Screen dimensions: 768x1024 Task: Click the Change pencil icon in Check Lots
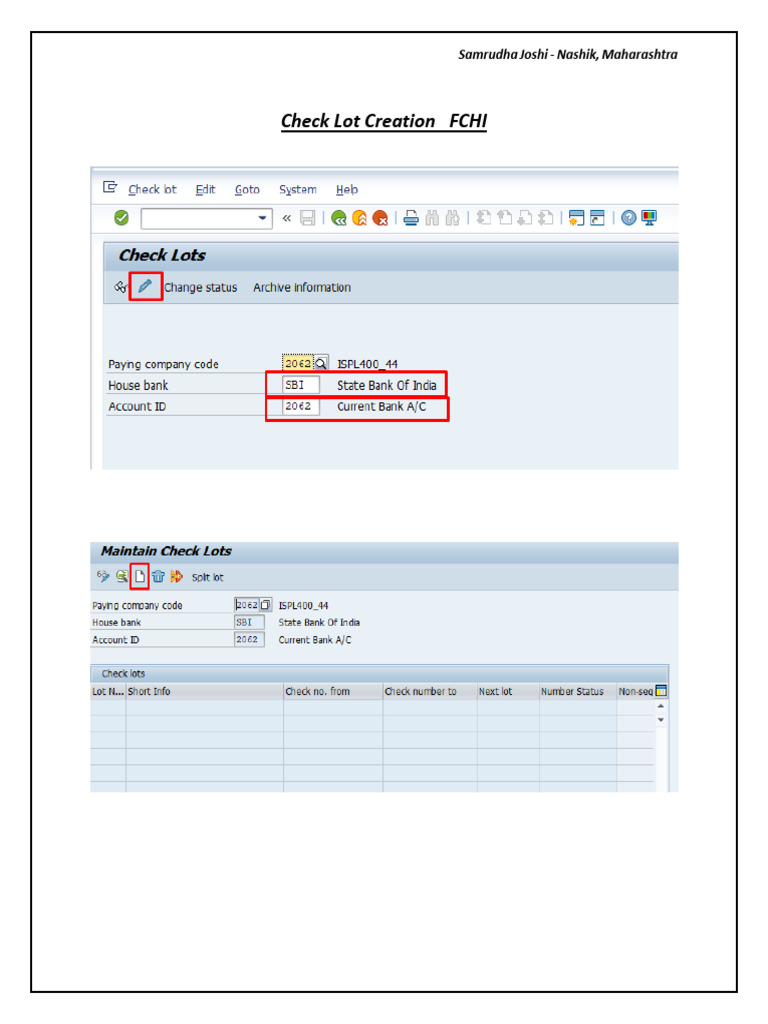[x=145, y=286]
